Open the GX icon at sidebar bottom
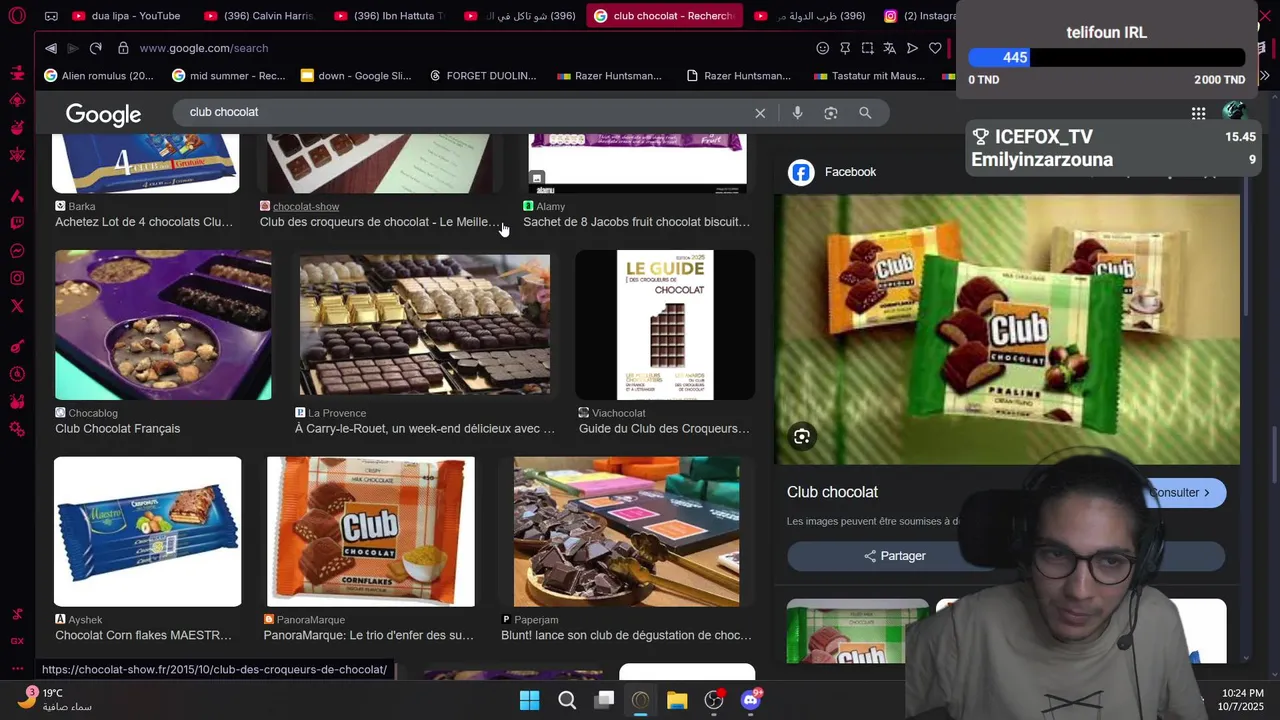 [x=17, y=641]
